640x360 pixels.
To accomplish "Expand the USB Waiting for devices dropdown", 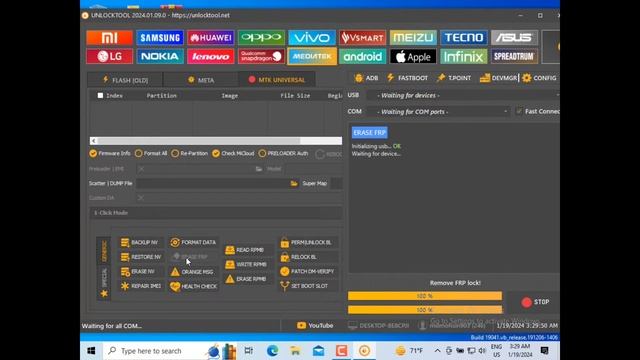I will click(462, 96).
